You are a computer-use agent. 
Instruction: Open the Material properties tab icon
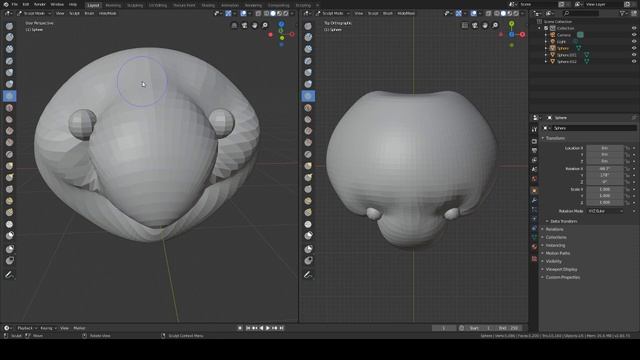[x=534, y=247]
